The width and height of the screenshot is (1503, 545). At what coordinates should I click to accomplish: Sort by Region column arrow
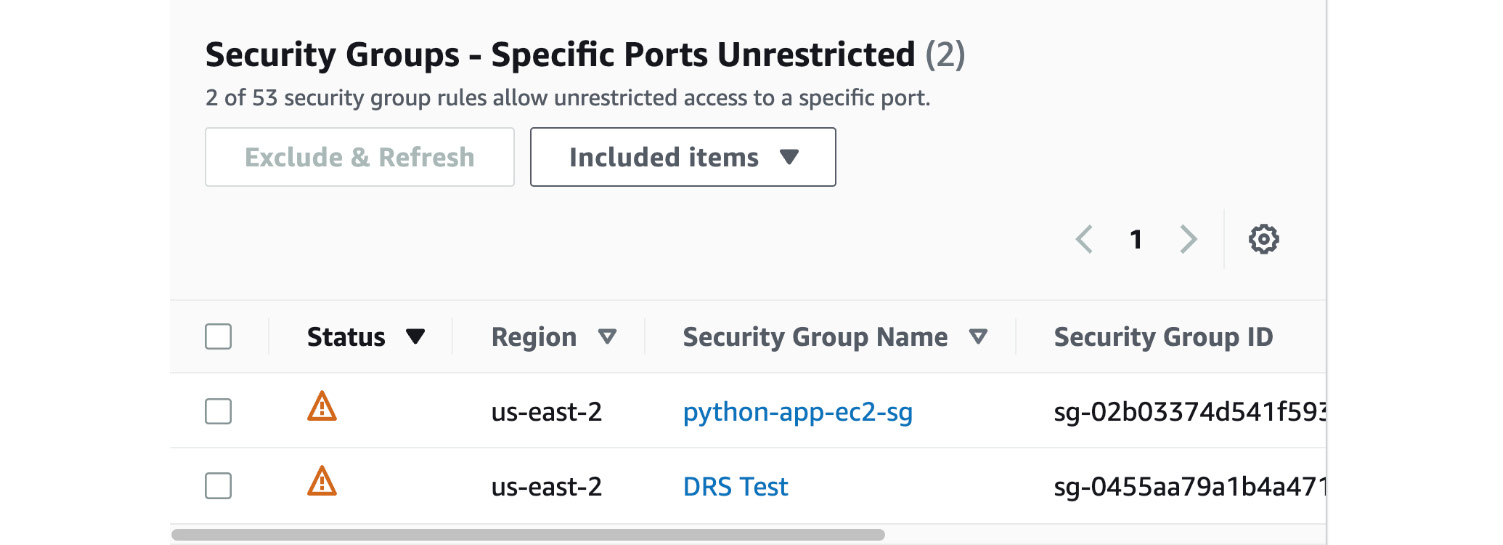607,337
